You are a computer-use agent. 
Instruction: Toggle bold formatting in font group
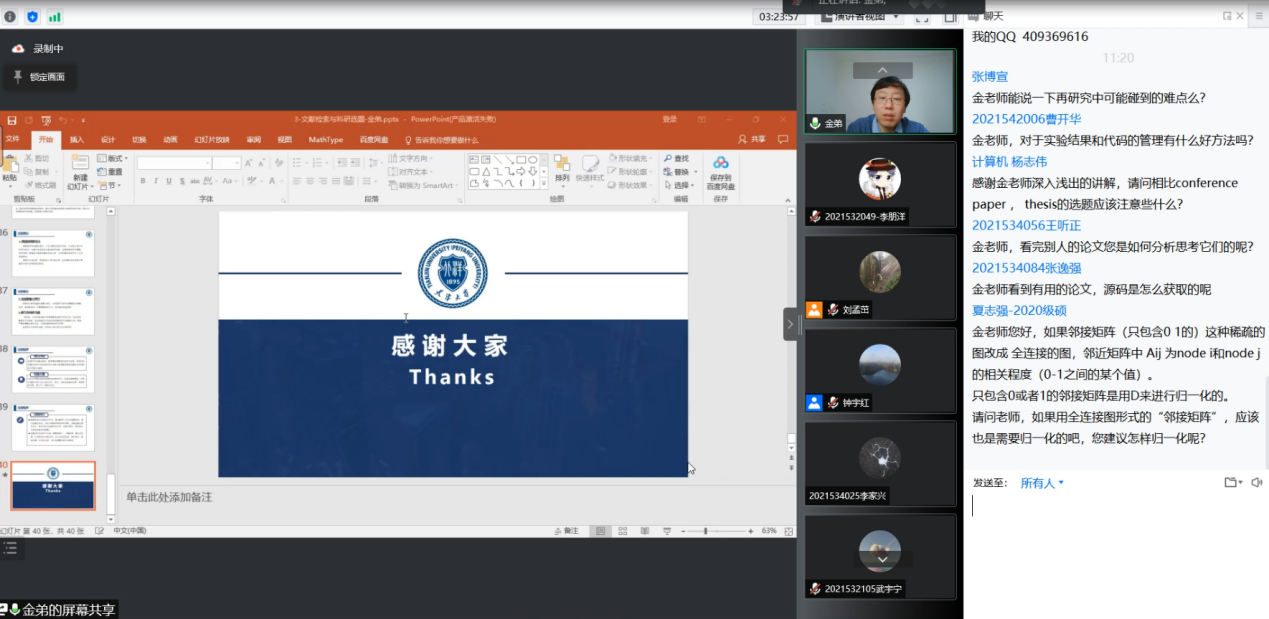143,181
